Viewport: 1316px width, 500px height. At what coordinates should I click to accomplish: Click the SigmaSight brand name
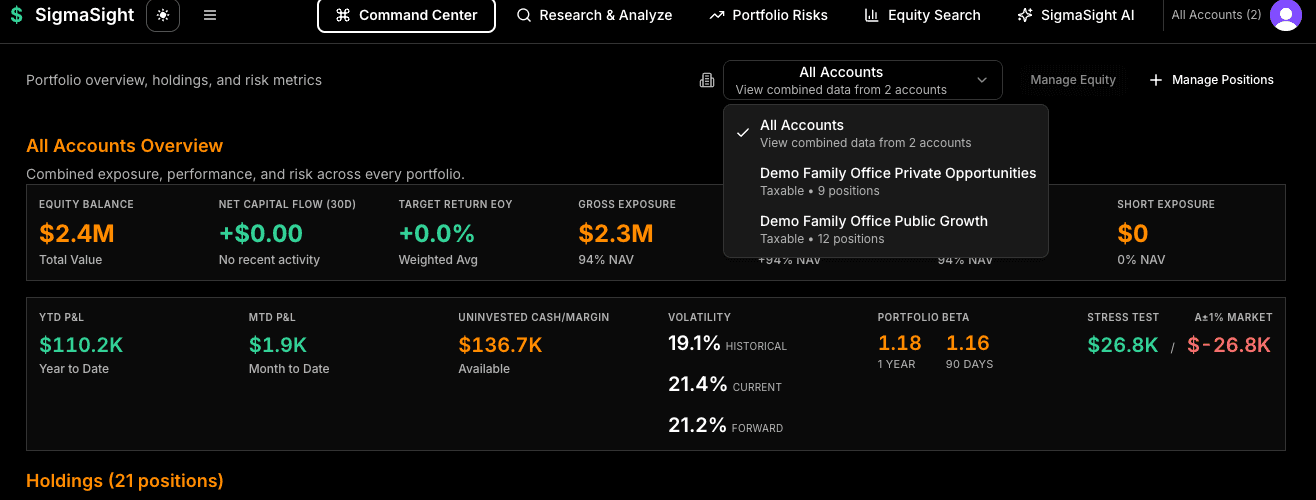pos(84,16)
